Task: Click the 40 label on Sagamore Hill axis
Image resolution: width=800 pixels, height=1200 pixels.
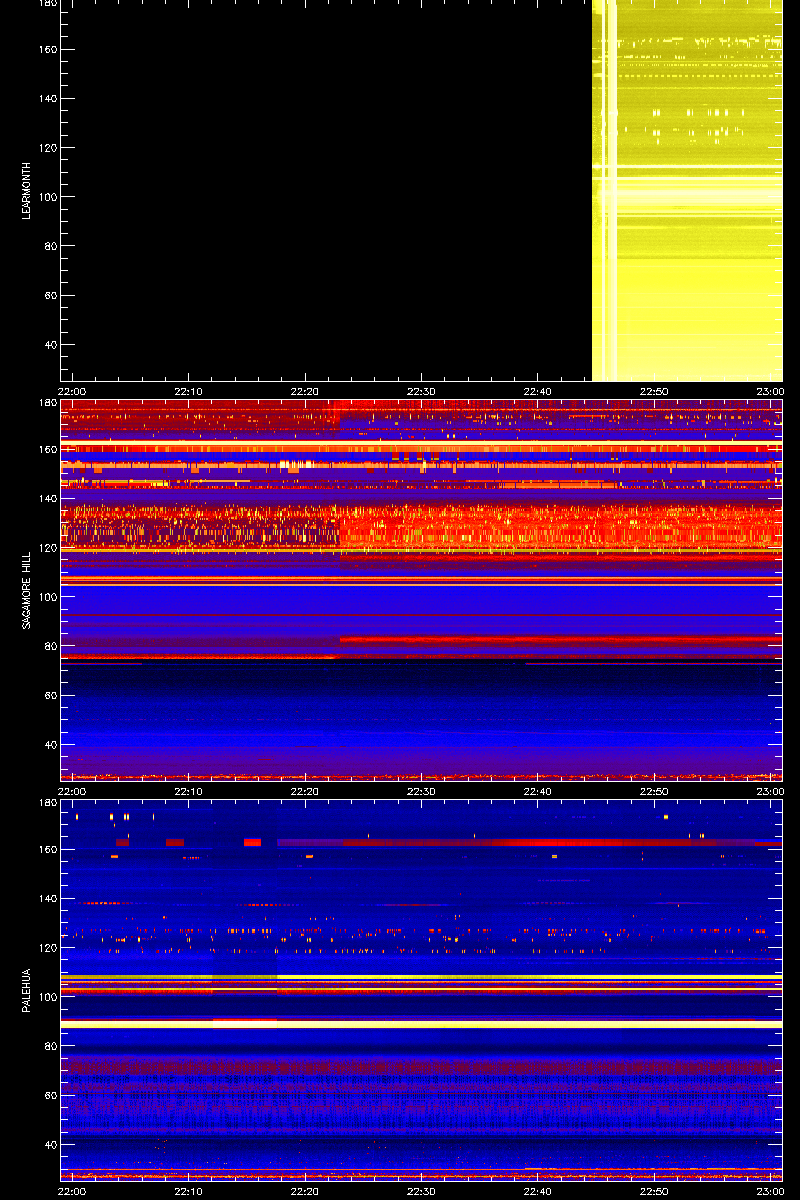Action: pyautogui.click(x=50, y=745)
